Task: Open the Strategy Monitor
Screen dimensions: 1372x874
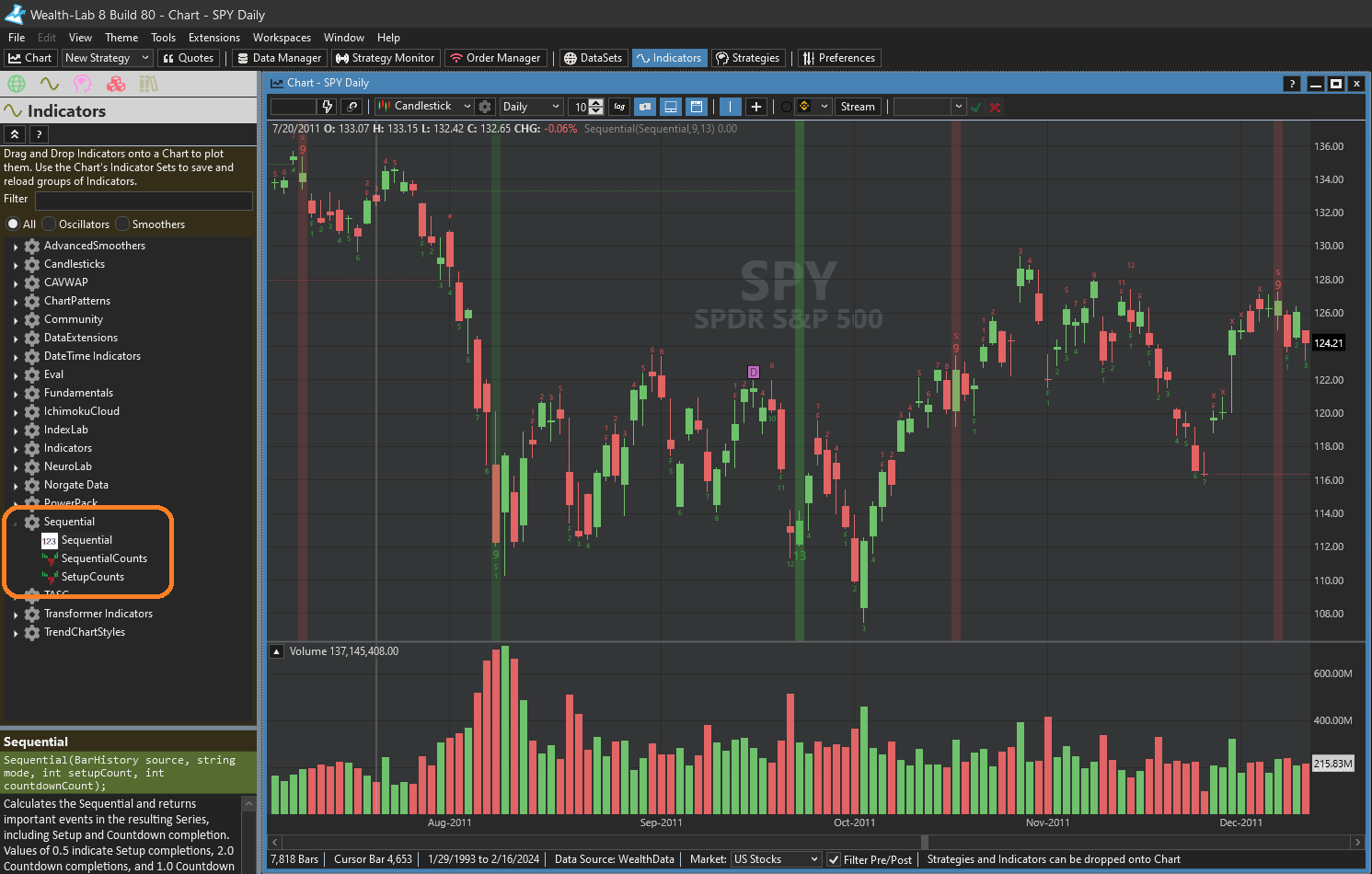Action: (385, 58)
